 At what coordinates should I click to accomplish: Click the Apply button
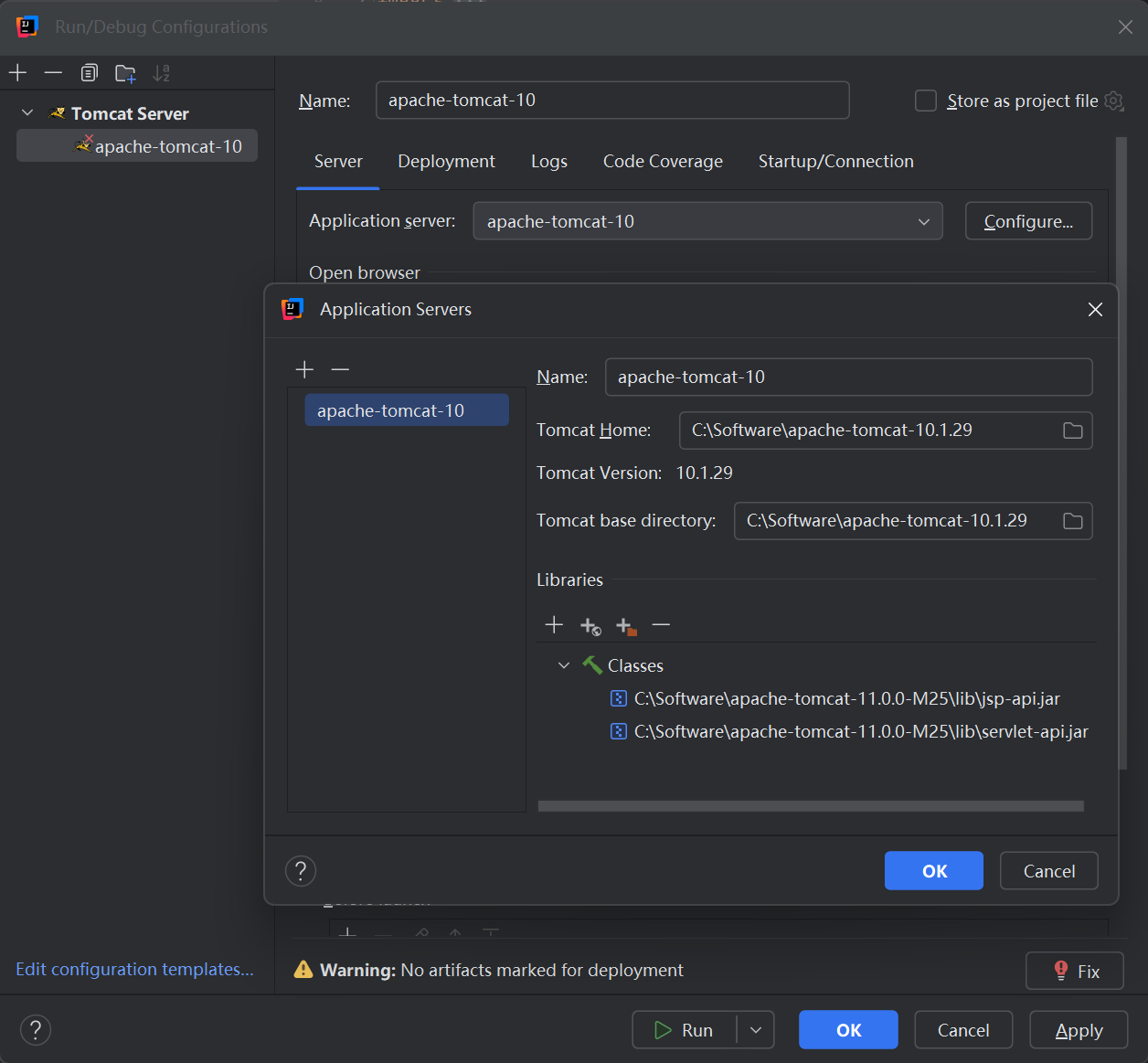(x=1079, y=1030)
